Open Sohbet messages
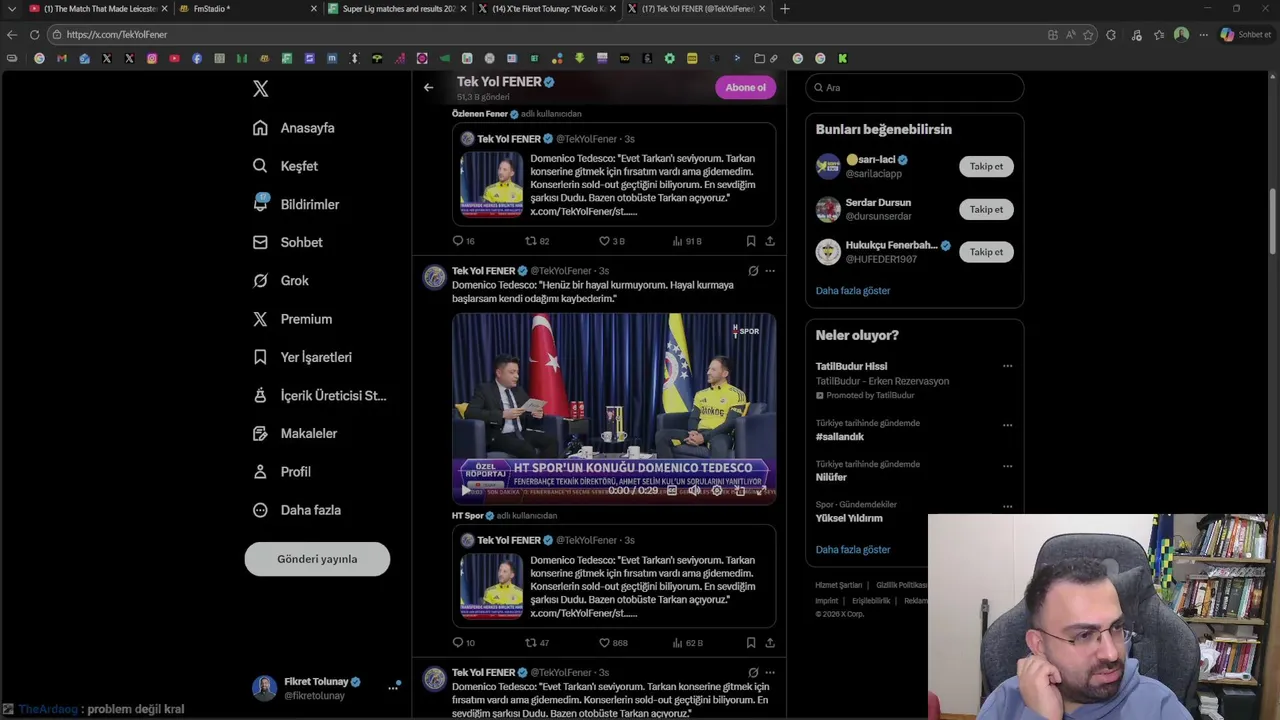Viewport: 1280px width, 720px height. [x=287, y=242]
